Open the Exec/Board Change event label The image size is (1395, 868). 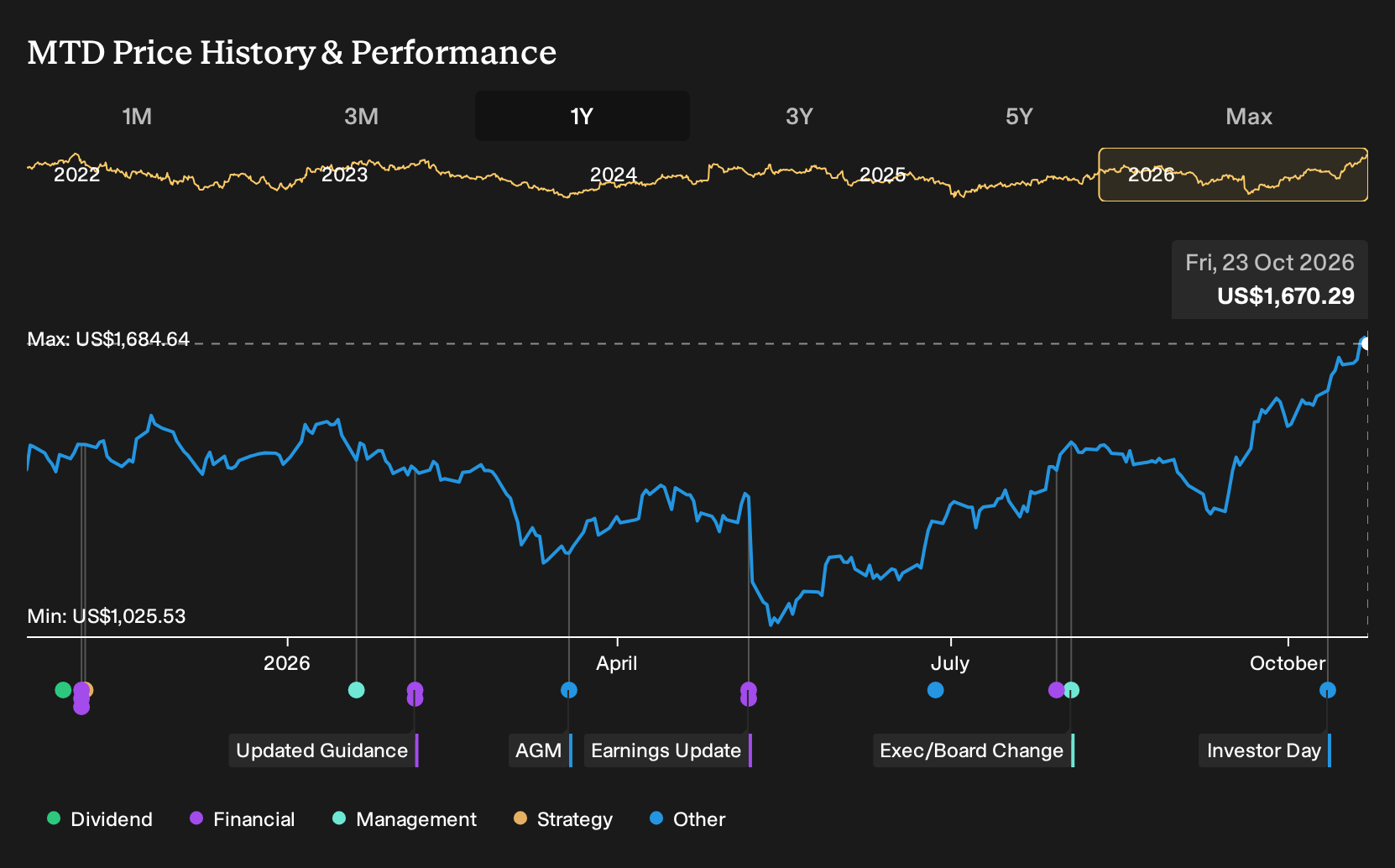(x=974, y=750)
